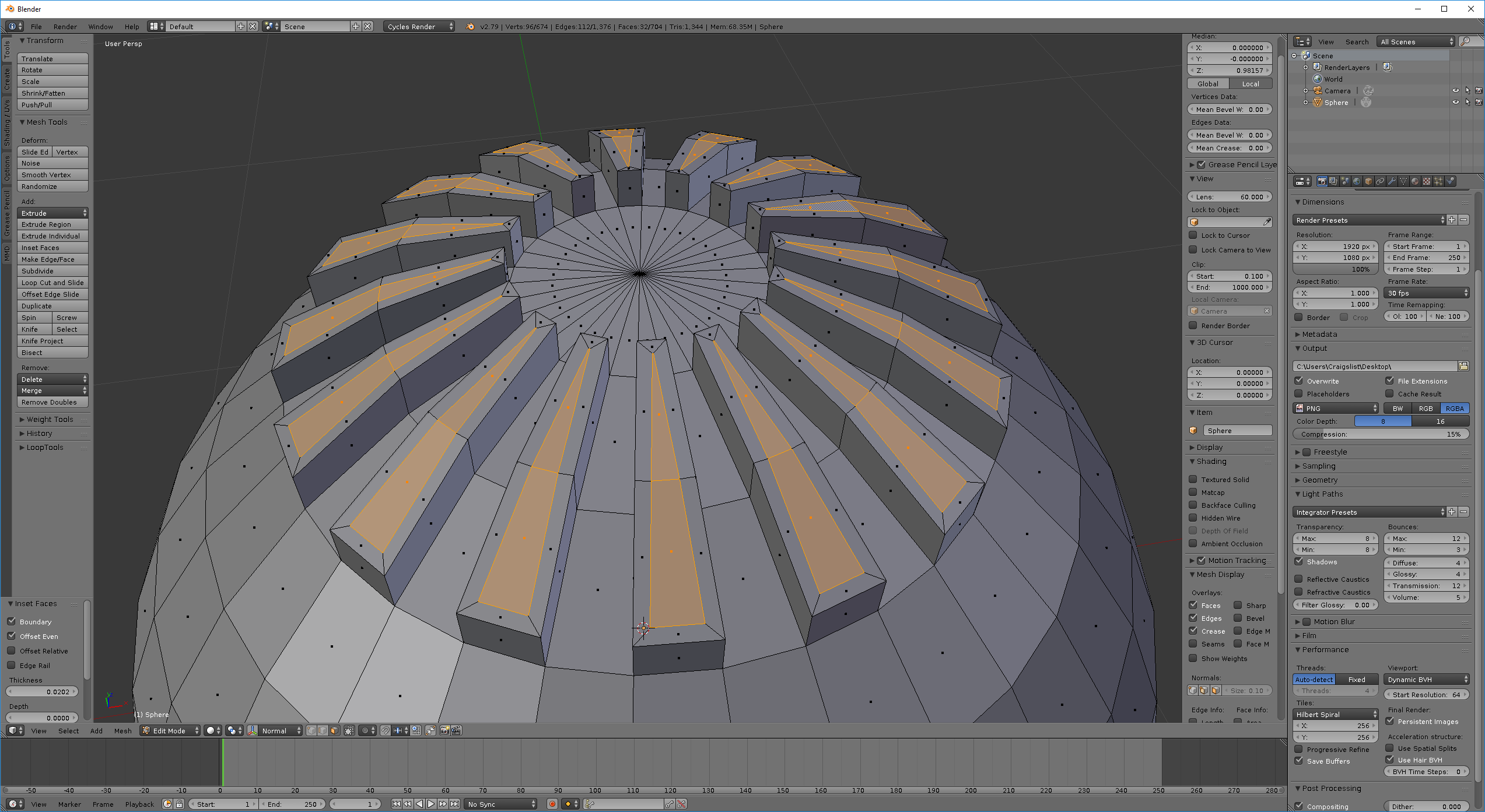Viewport: 1485px width, 812px height.
Task: Open the Physics properties tab icon
Action: pos(1451,181)
